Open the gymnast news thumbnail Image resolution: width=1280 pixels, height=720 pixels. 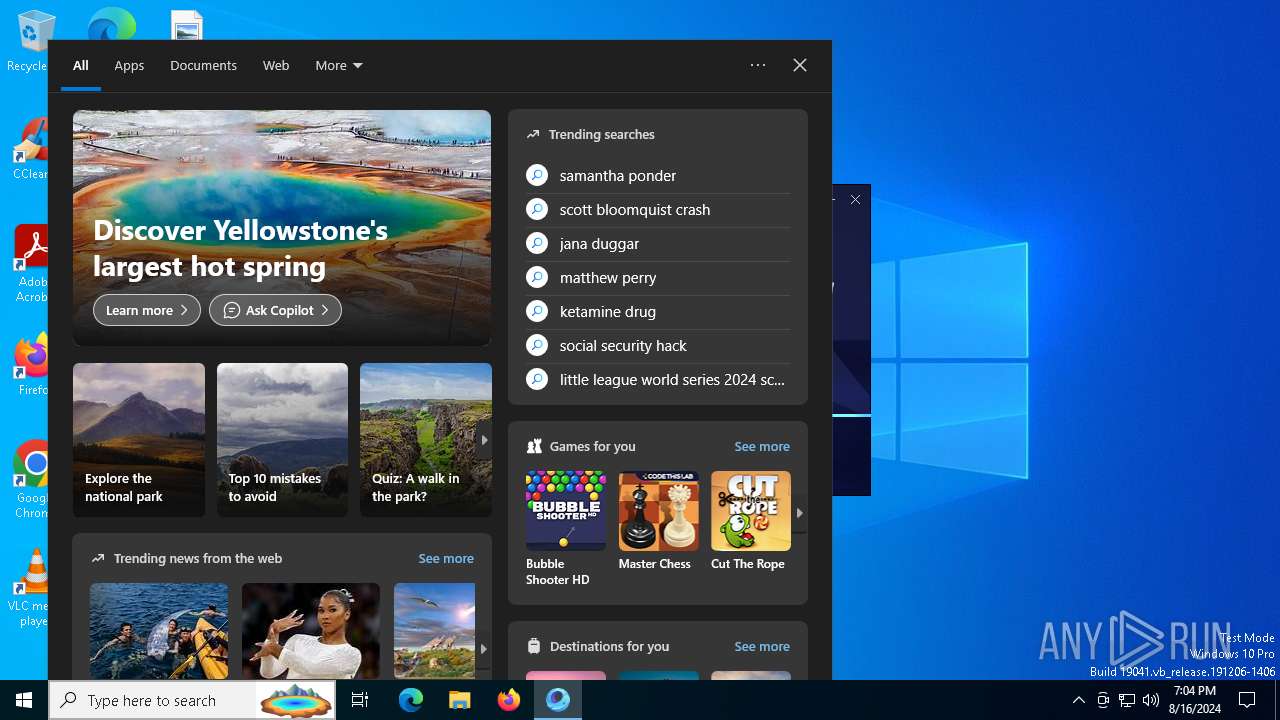(x=311, y=631)
